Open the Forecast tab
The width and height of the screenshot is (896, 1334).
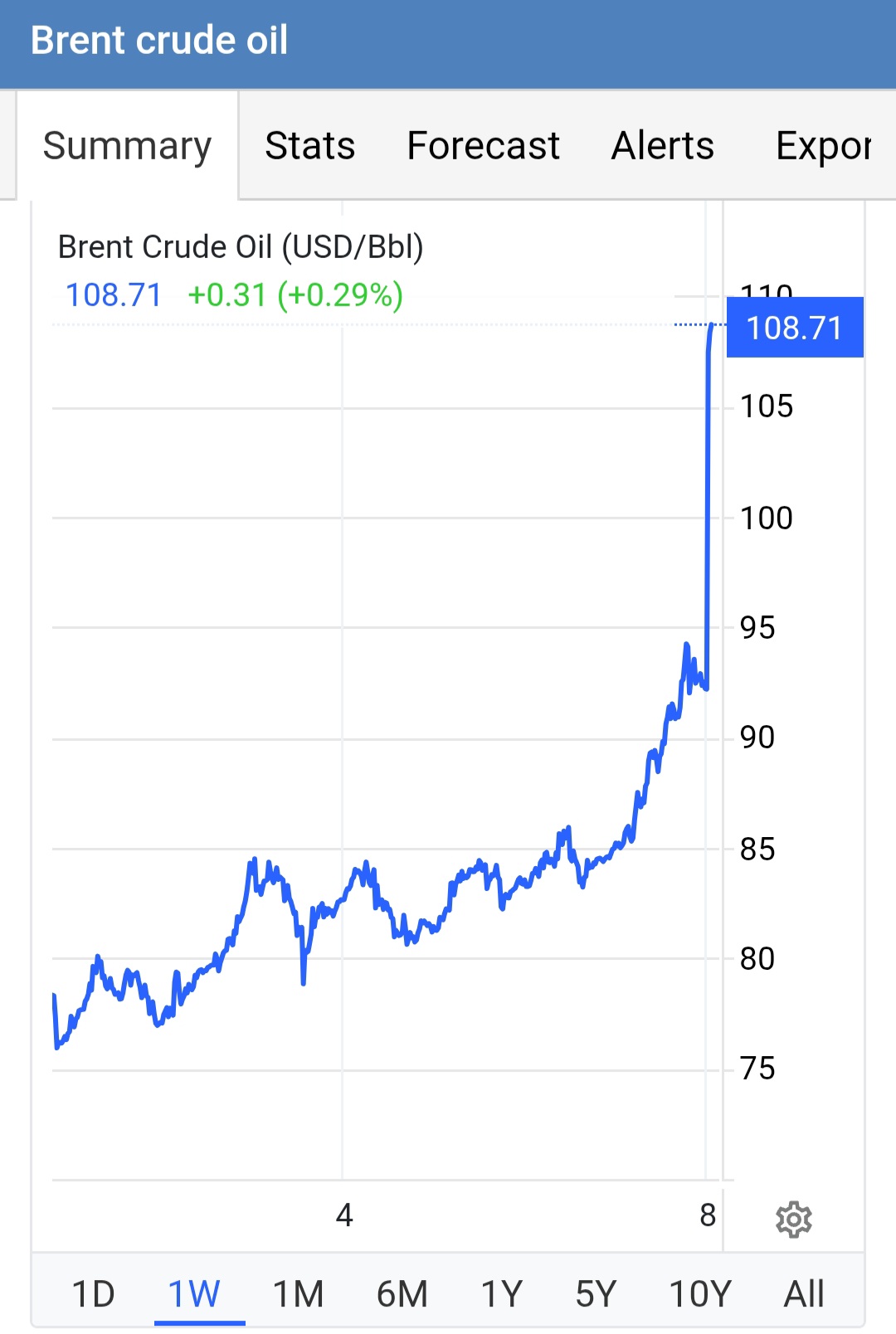point(483,146)
